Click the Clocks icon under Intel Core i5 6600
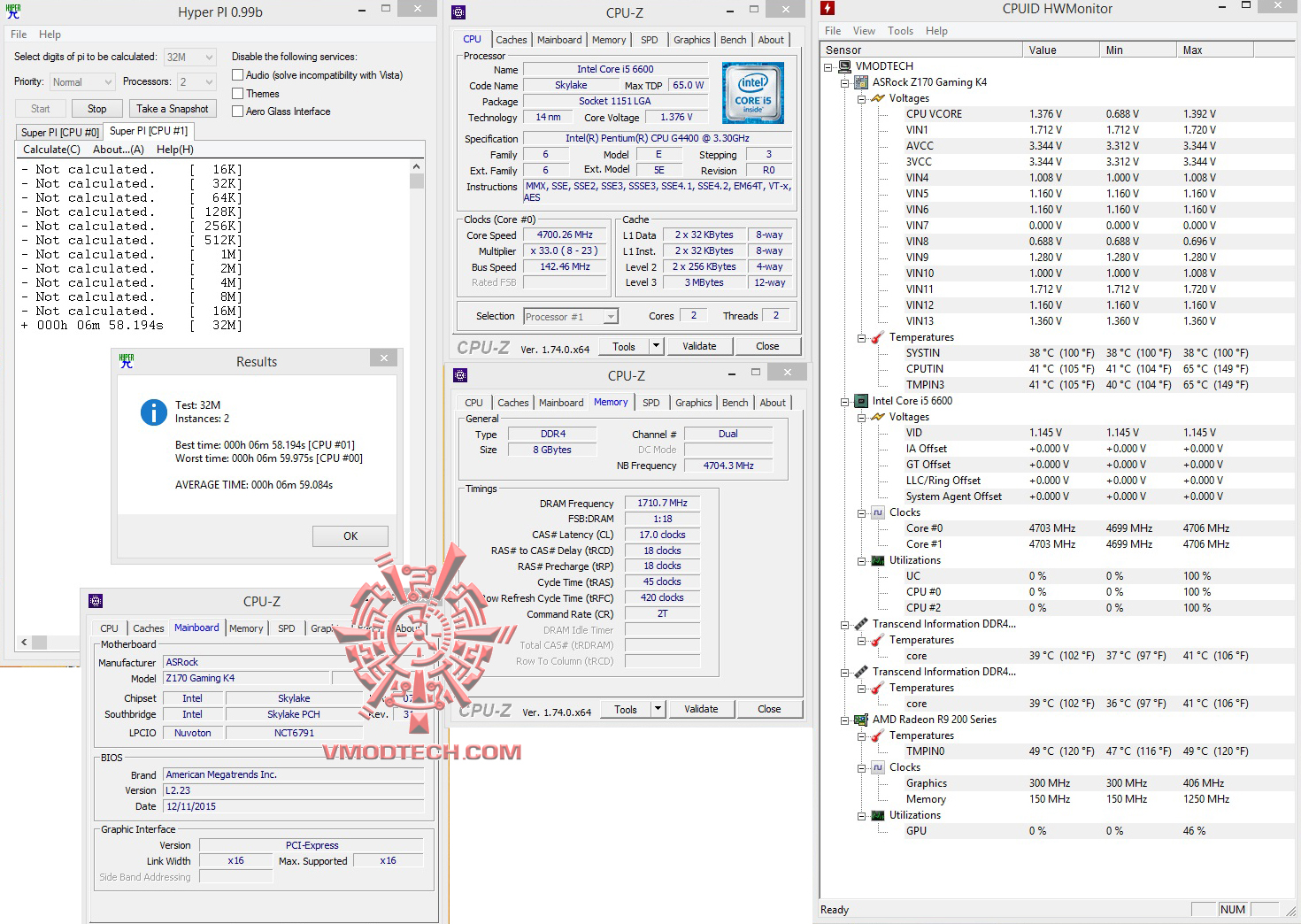This screenshot has height=924, width=1301. tap(878, 512)
